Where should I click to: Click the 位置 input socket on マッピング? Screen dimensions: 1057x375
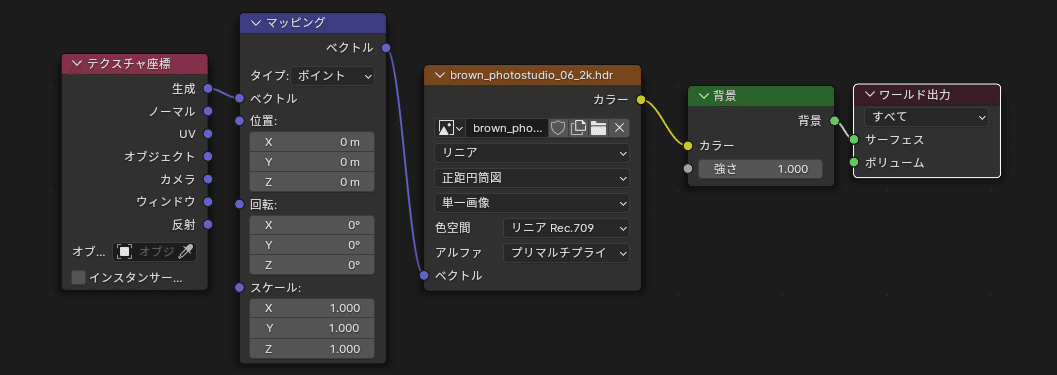239,121
